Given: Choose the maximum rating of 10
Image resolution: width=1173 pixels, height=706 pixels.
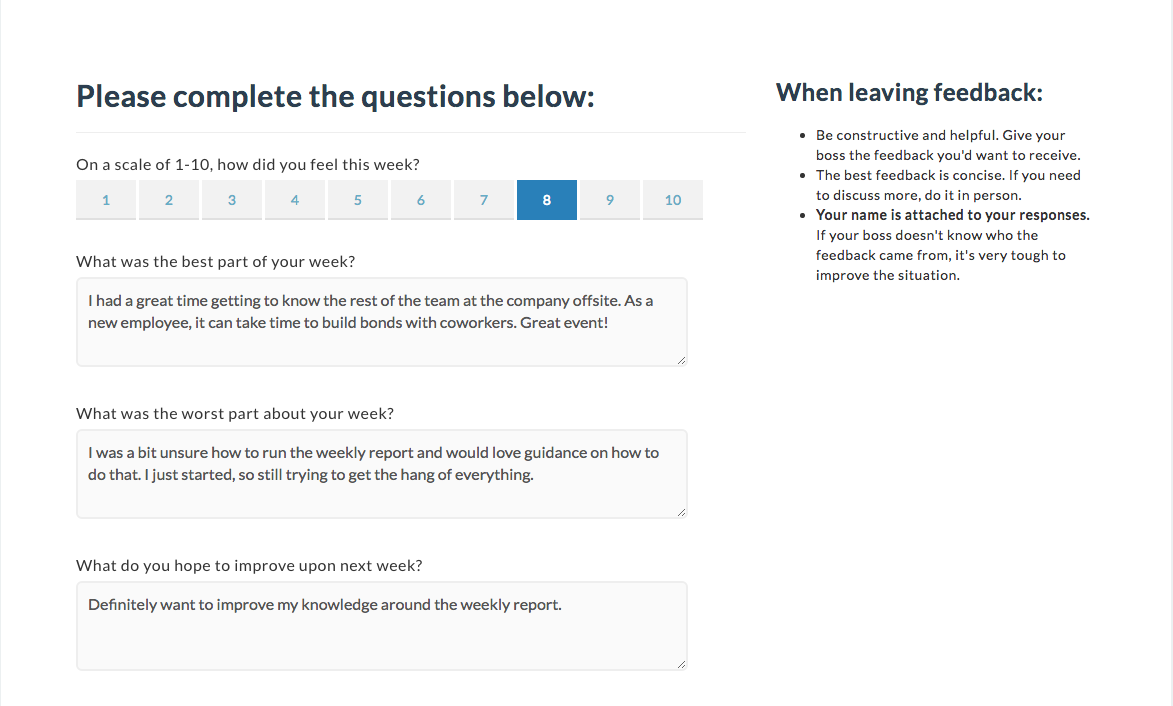Looking at the screenshot, I should tap(673, 199).
